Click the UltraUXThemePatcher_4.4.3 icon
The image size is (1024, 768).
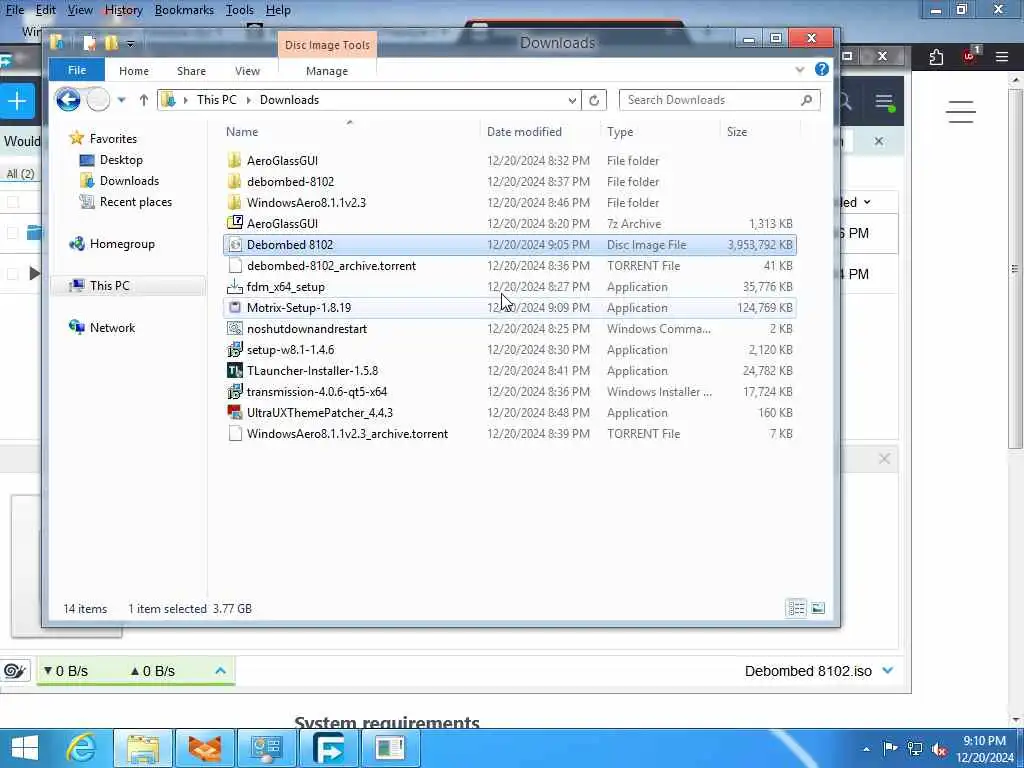point(235,413)
